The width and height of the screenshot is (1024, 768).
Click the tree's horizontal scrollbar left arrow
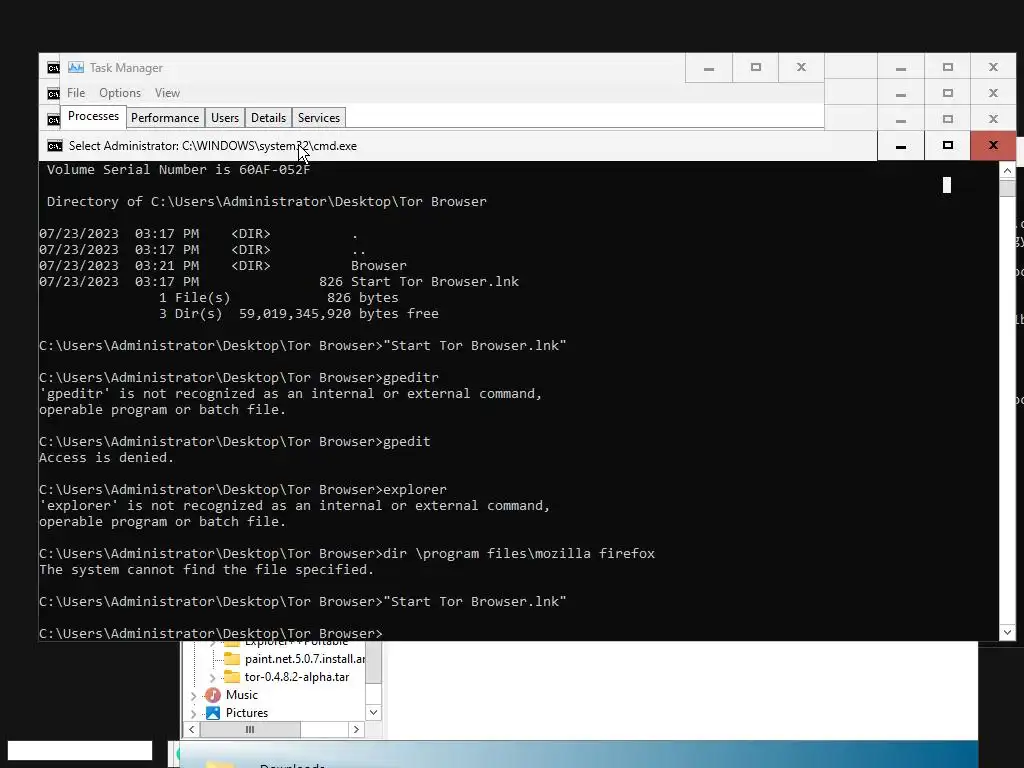click(191, 729)
